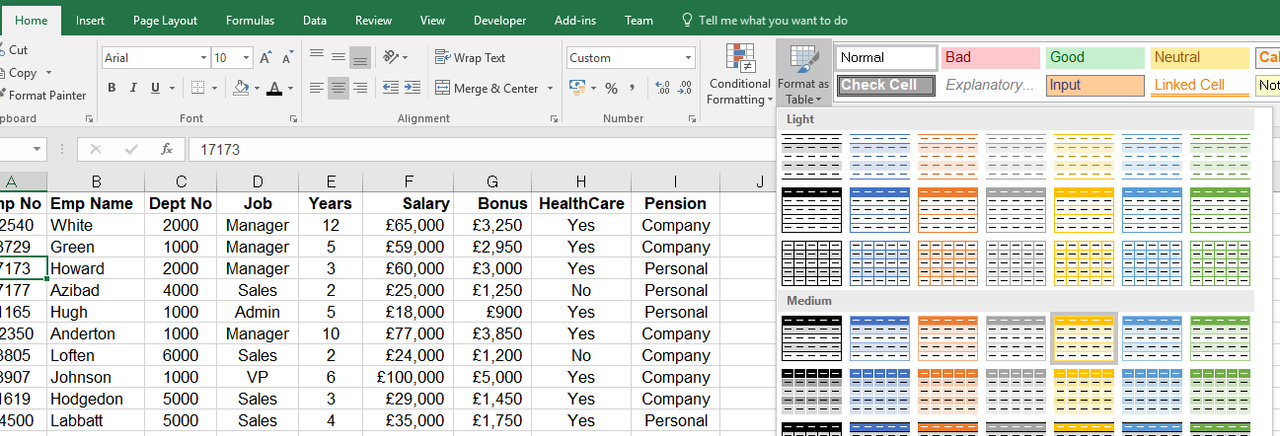The height and width of the screenshot is (436, 1280).
Task: Open Number group dialog launcher
Action: [693, 119]
